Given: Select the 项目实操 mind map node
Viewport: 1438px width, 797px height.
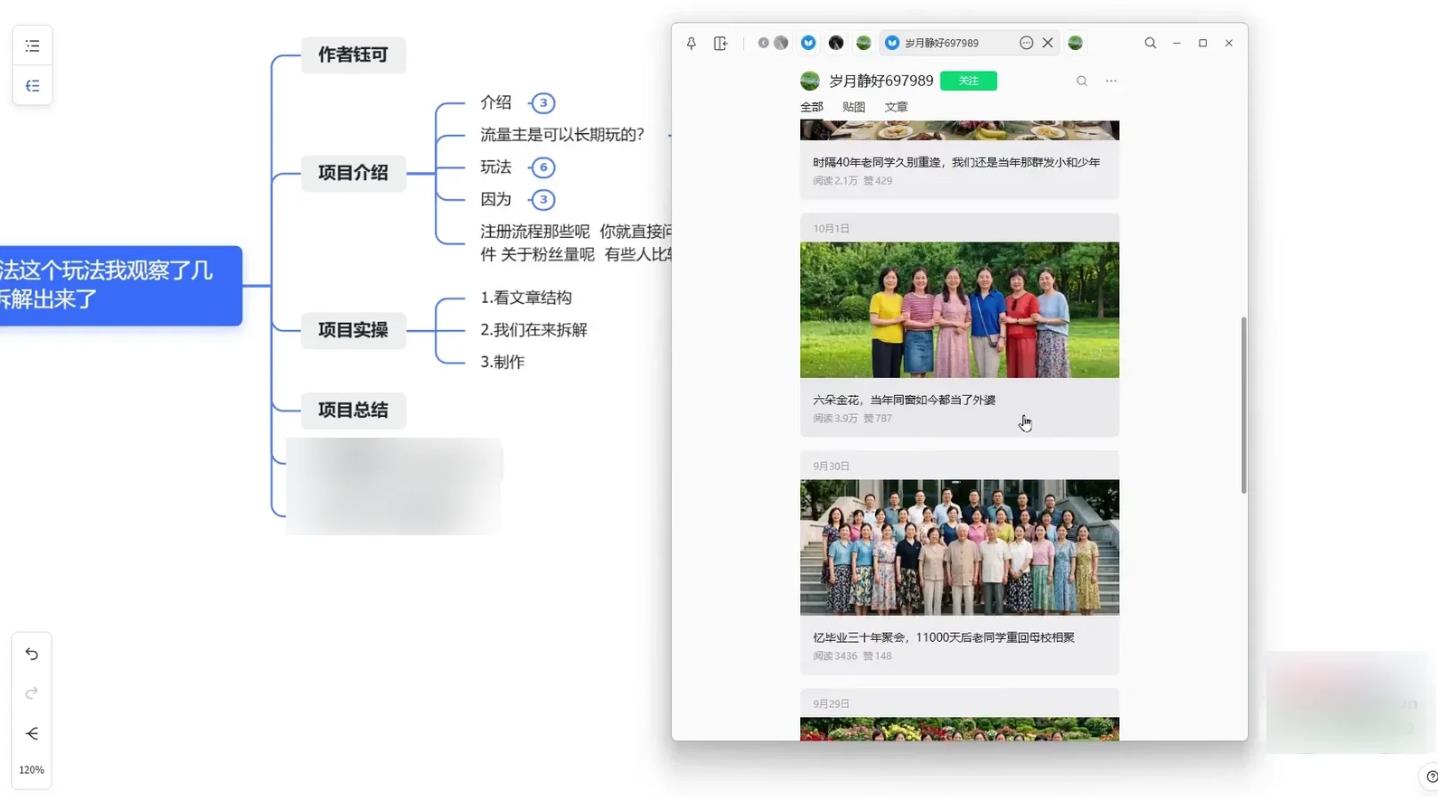Looking at the screenshot, I should click(x=353, y=330).
